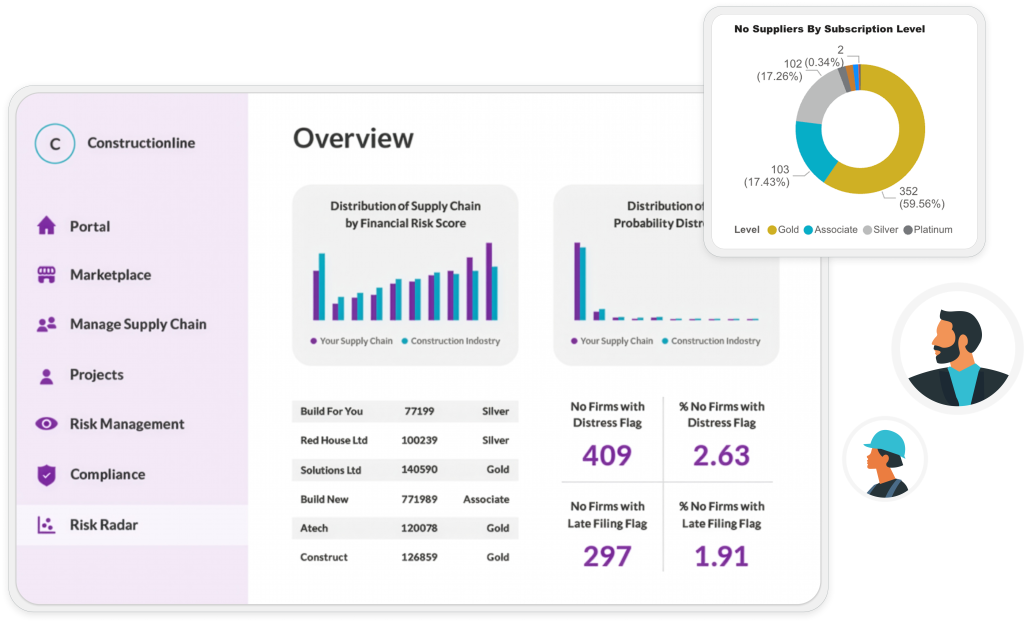Screen dimensions: 1024x623
Task: Click the 409 distress flag count
Action: (x=607, y=456)
